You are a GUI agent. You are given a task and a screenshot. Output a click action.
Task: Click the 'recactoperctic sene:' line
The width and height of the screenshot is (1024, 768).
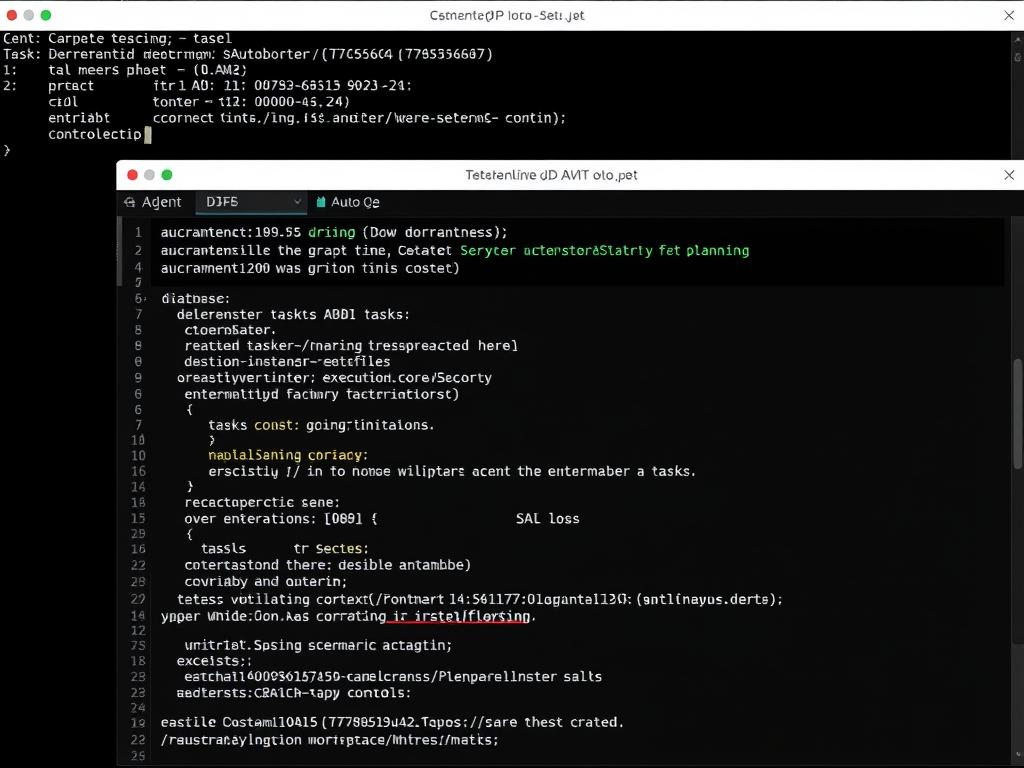pos(262,503)
